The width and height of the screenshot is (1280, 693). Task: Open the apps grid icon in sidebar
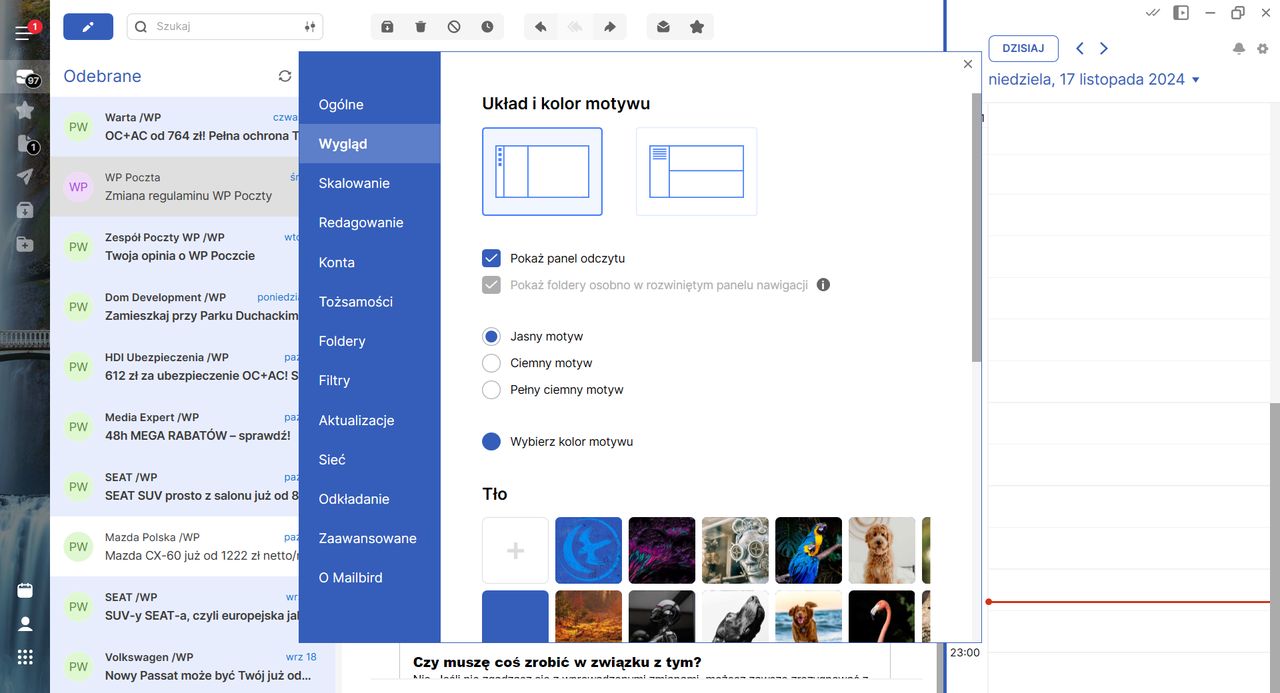pyautogui.click(x=25, y=657)
